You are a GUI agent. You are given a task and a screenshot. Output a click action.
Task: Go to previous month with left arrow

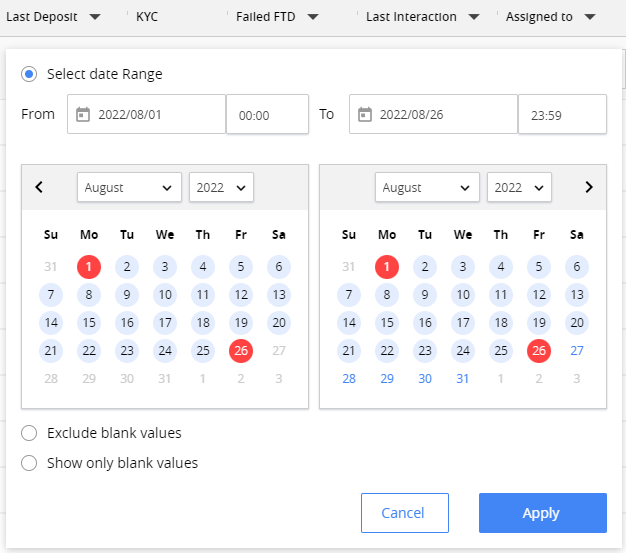[x=39, y=187]
